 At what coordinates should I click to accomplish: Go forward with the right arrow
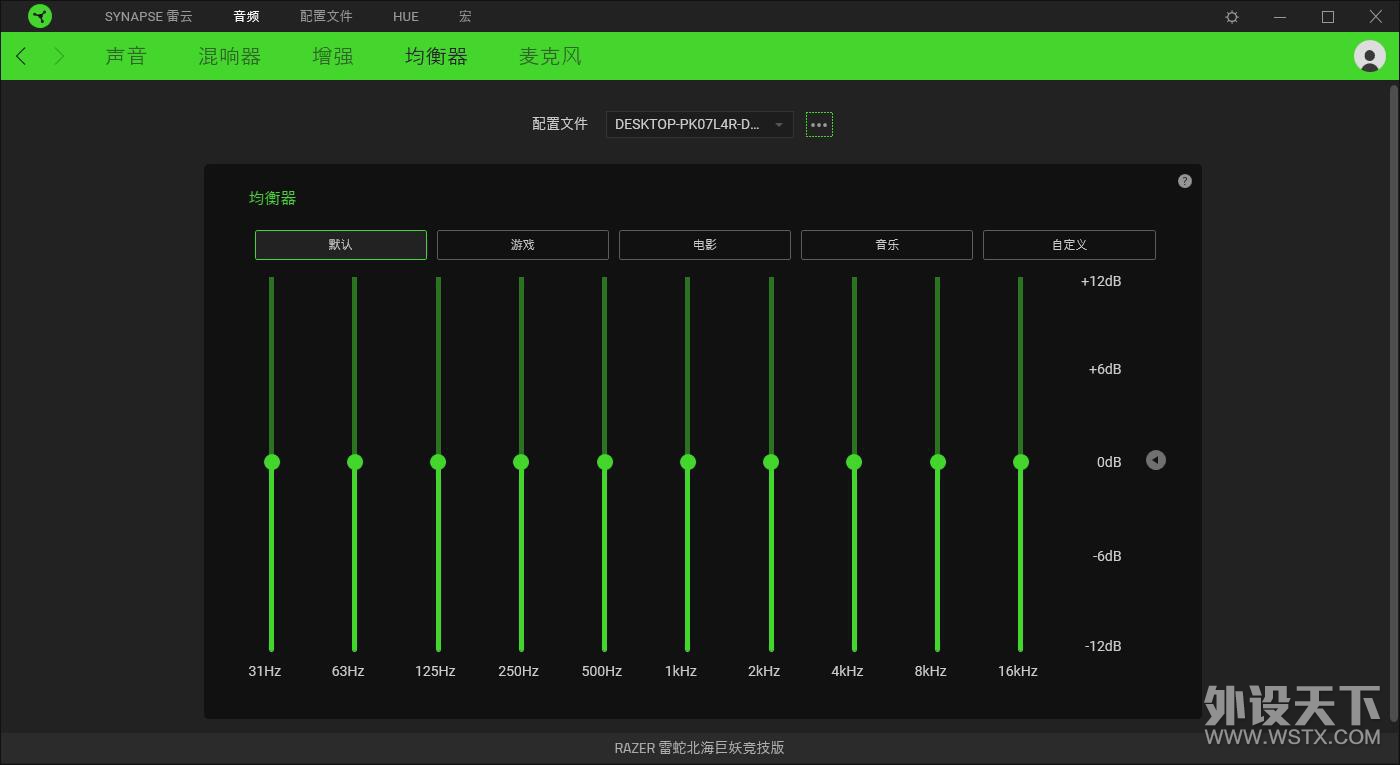coord(59,56)
